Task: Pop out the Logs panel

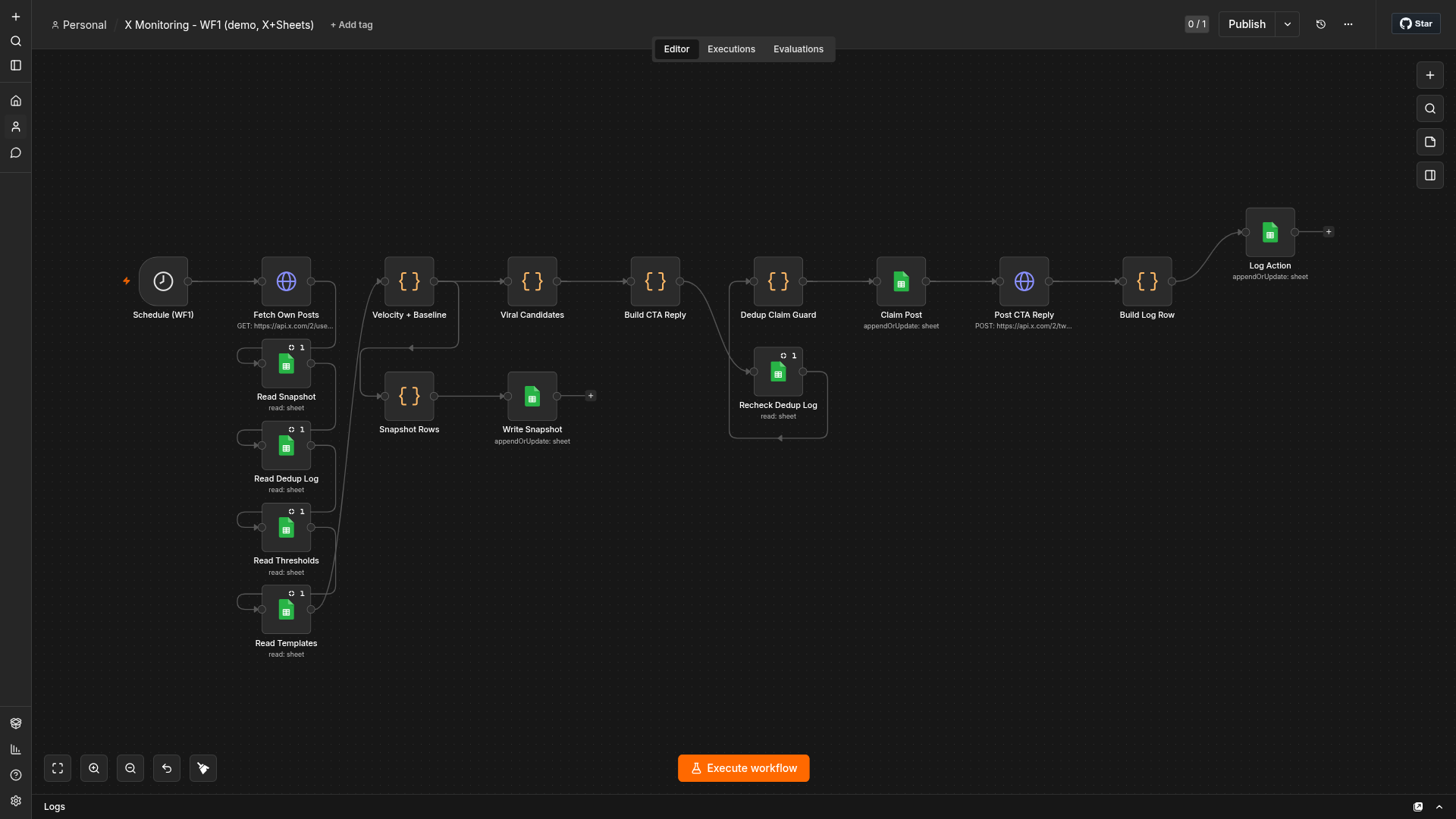Action: point(1418,807)
